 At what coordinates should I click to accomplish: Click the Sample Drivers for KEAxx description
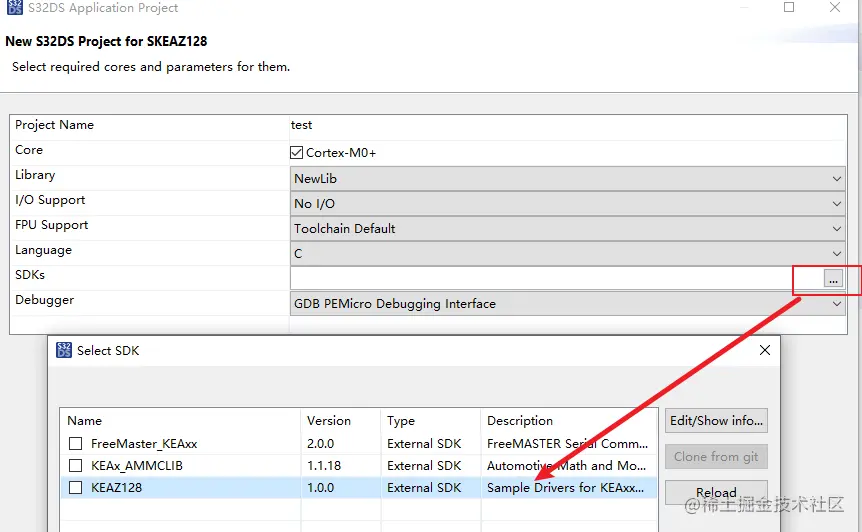(x=566, y=487)
